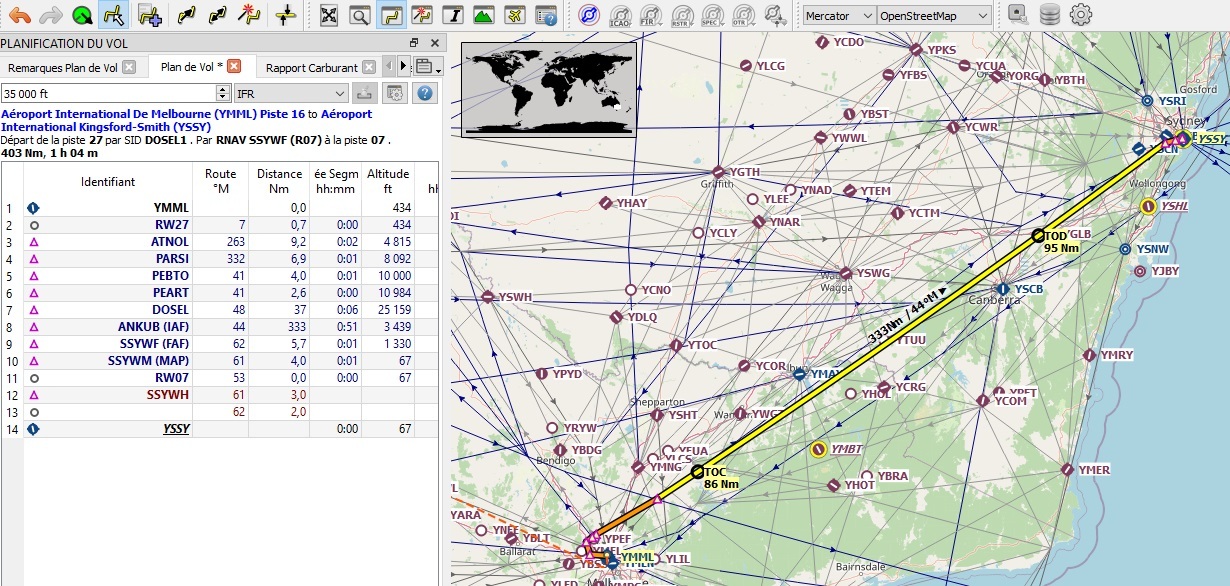This screenshot has height=586, width=1230.
Task: Click the add flight plan waypoint icon
Action: [150, 15]
